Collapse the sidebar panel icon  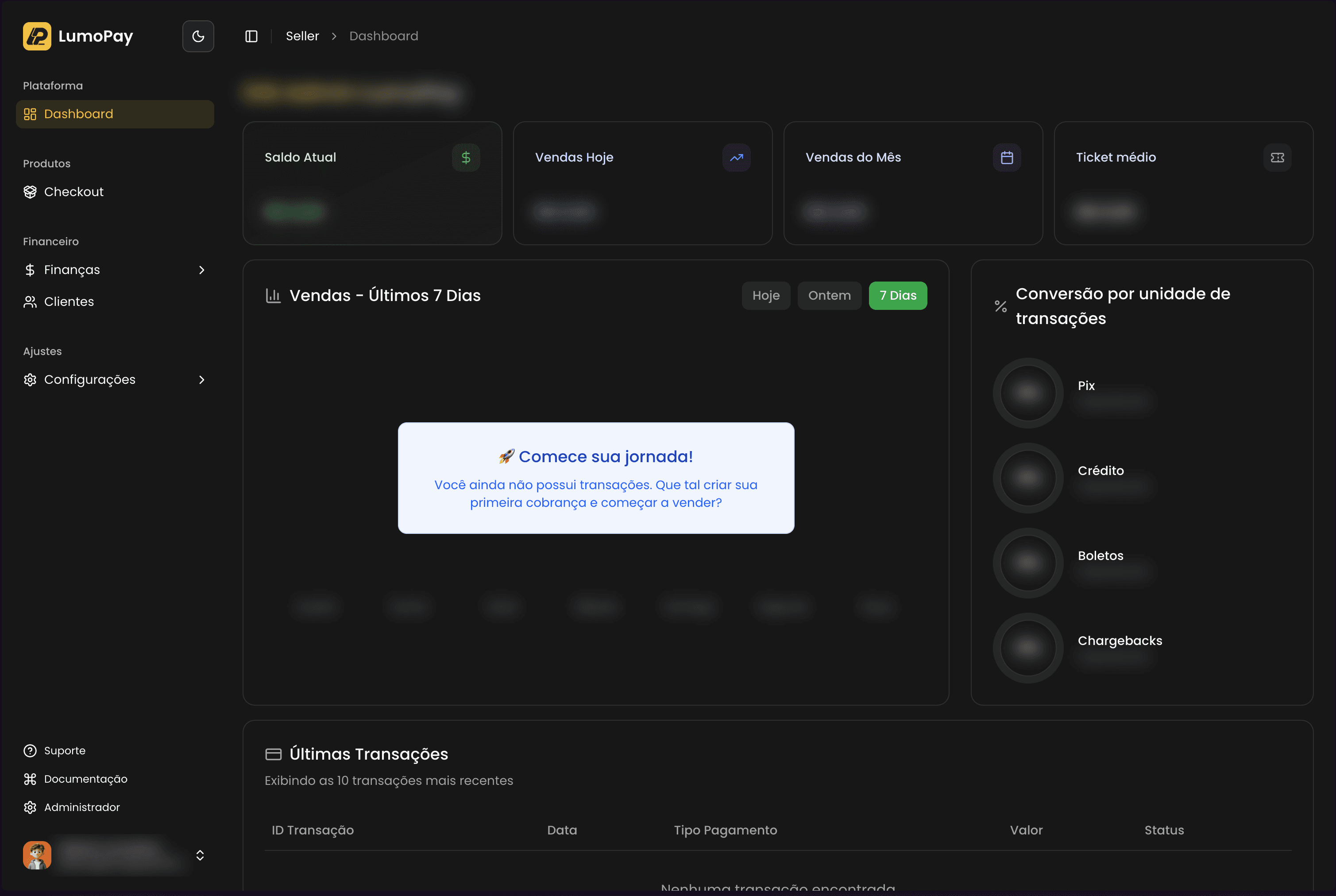(251, 36)
